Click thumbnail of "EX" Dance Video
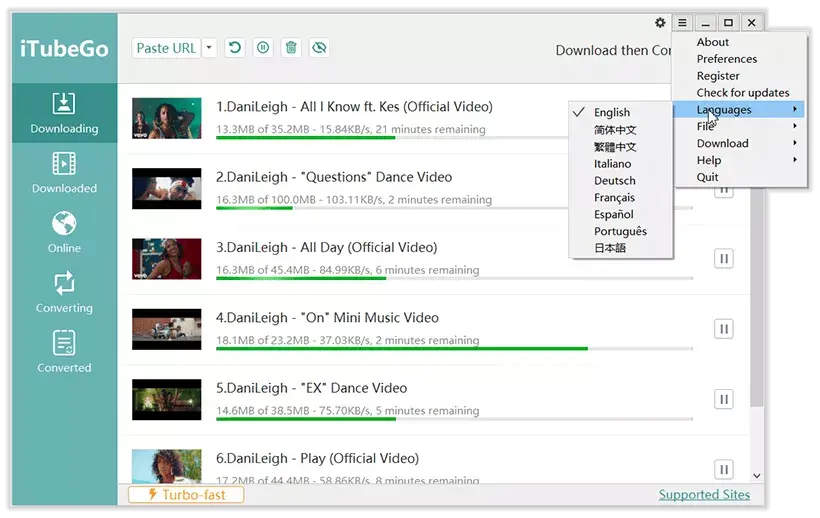Image resolution: width=820 pixels, height=518 pixels. click(166, 399)
